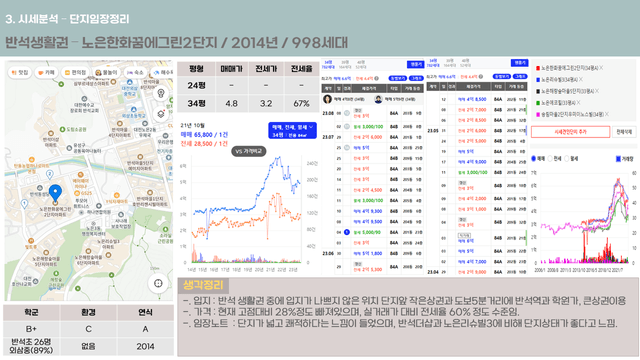Select the 맛집 category chip
This screenshot has height=360, width=640.
pos(20,73)
